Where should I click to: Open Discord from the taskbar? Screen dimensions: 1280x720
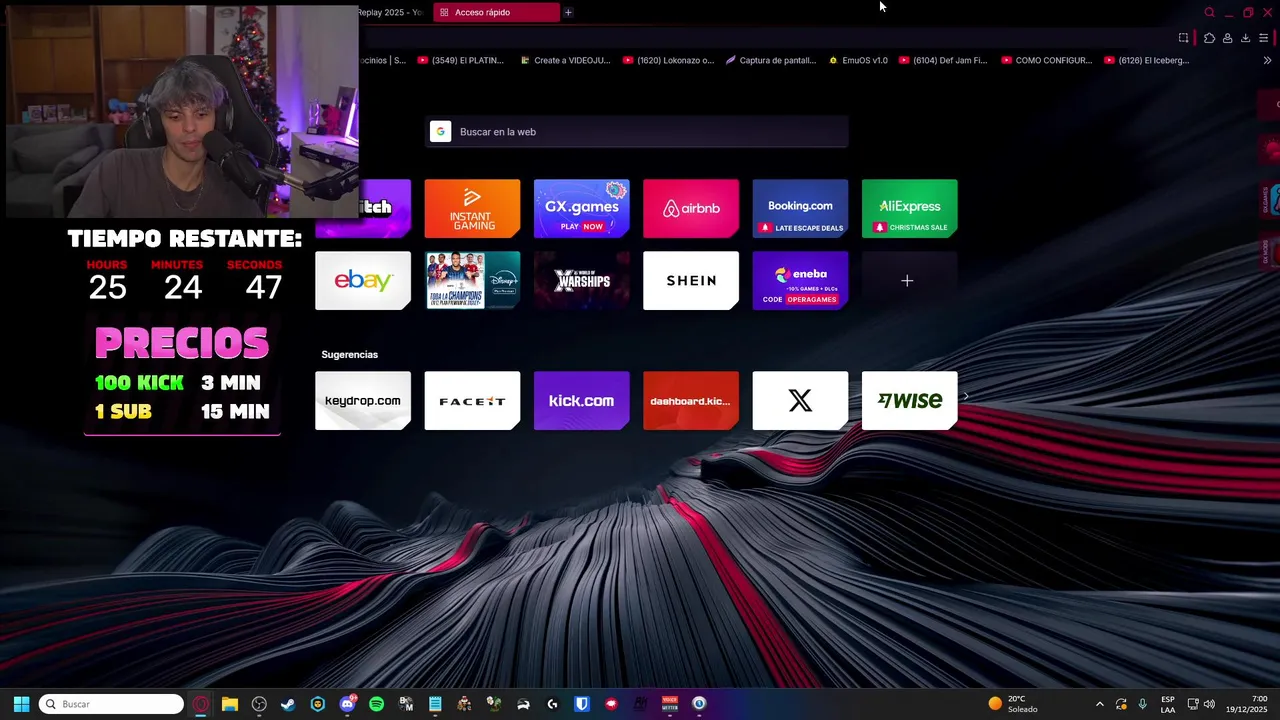click(347, 704)
